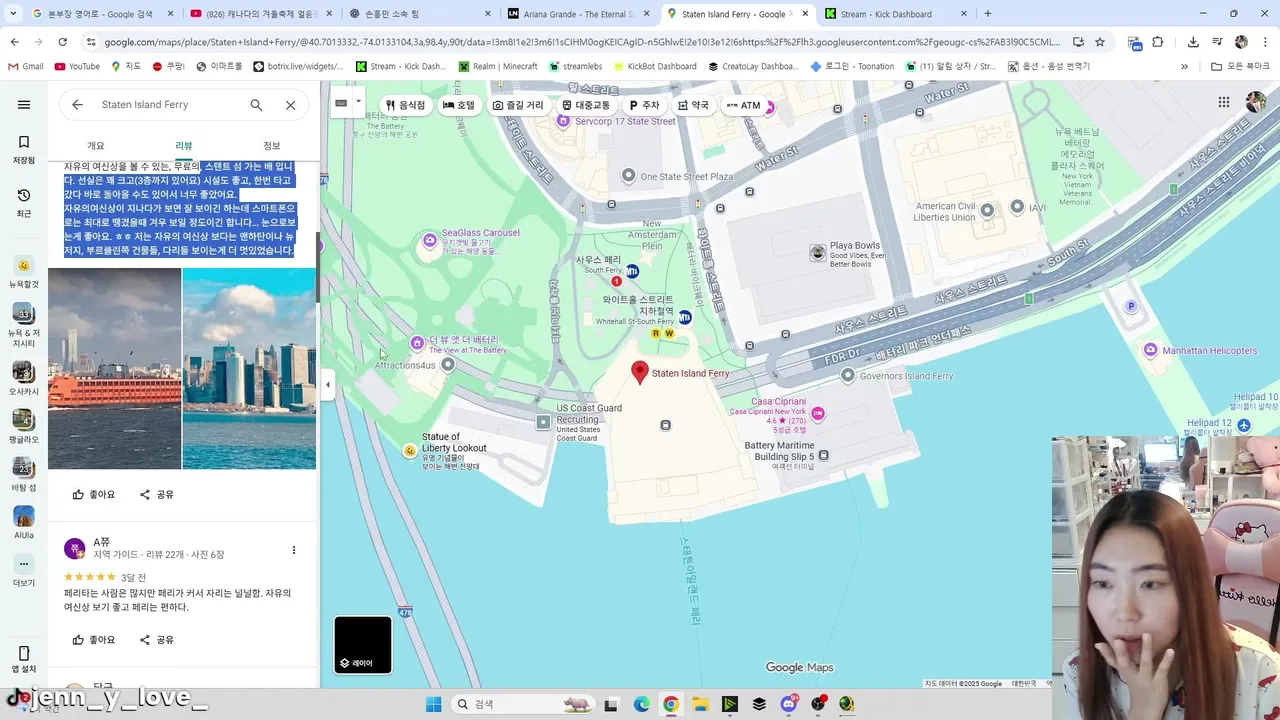Open the orange ferry review photo
The height and width of the screenshot is (720, 1280).
115,368
